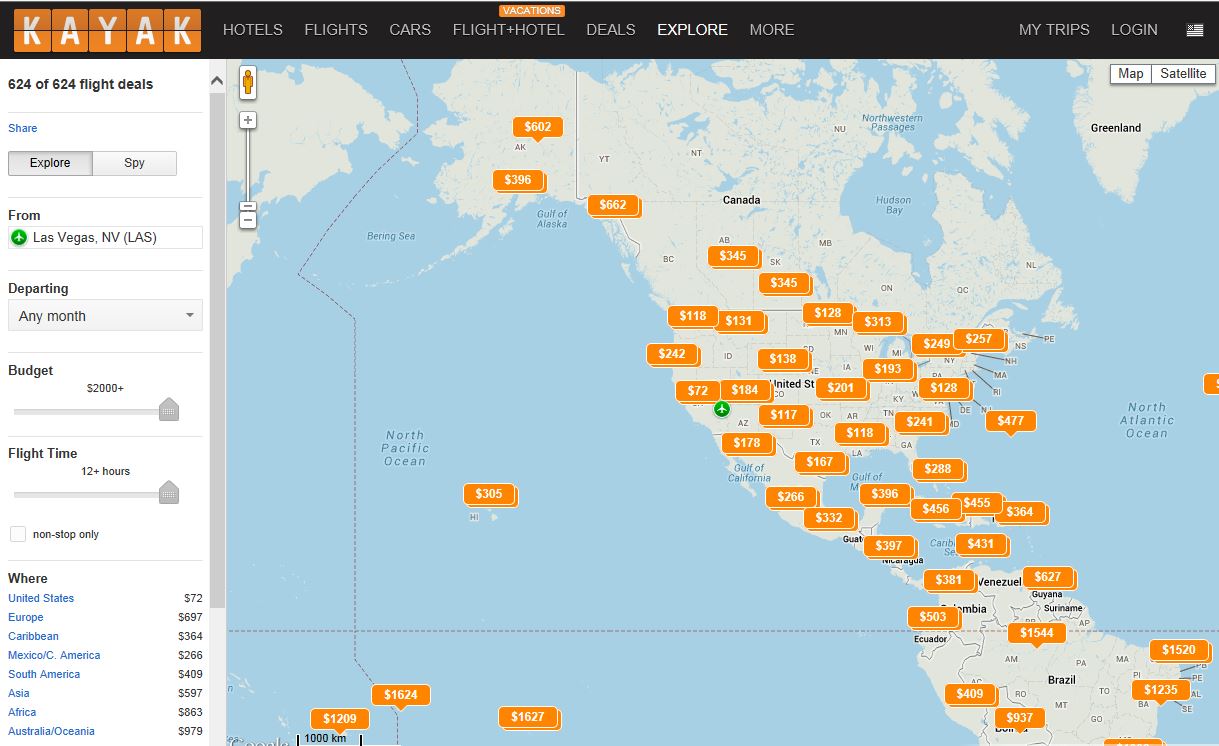The width and height of the screenshot is (1219, 746).
Task: Click the KAYAK logo
Action: pyautogui.click(x=107, y=30)
